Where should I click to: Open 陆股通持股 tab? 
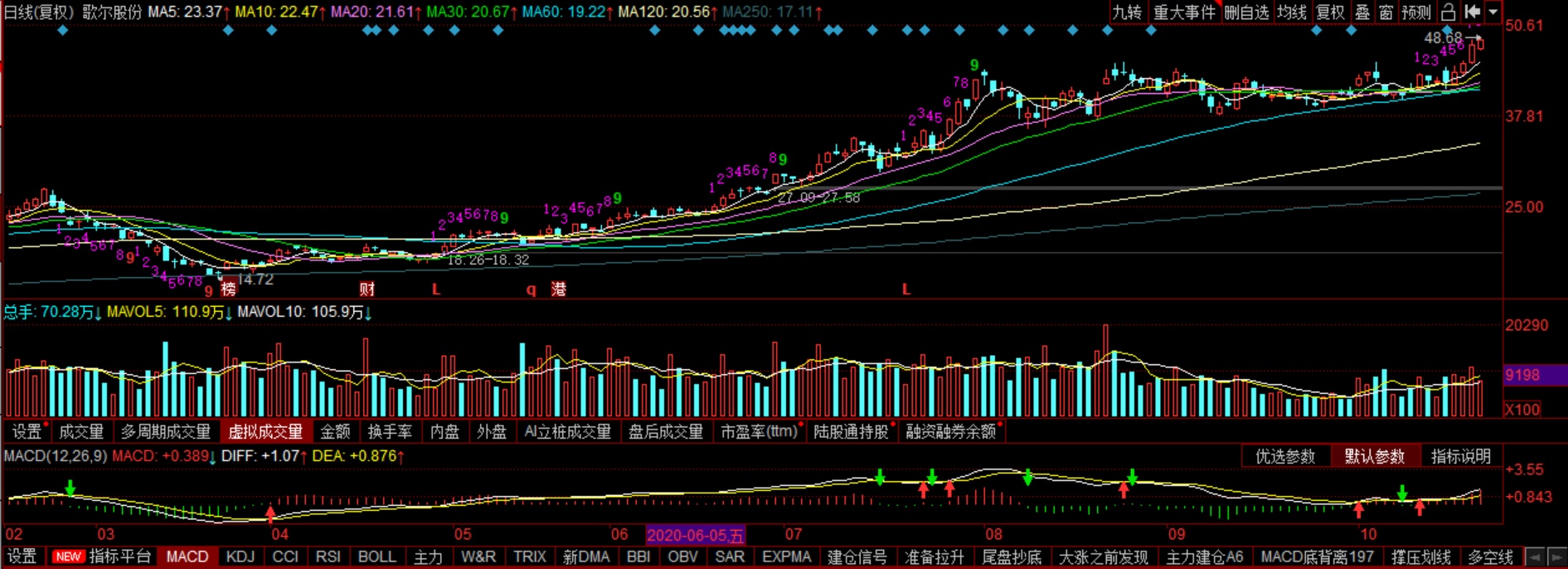[x=851, y=431]
